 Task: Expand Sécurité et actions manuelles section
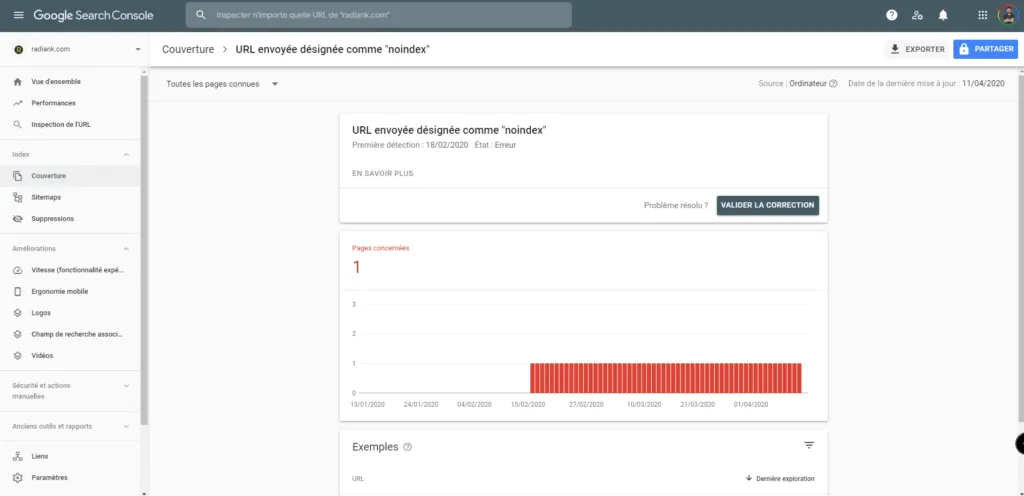[127, 386]
